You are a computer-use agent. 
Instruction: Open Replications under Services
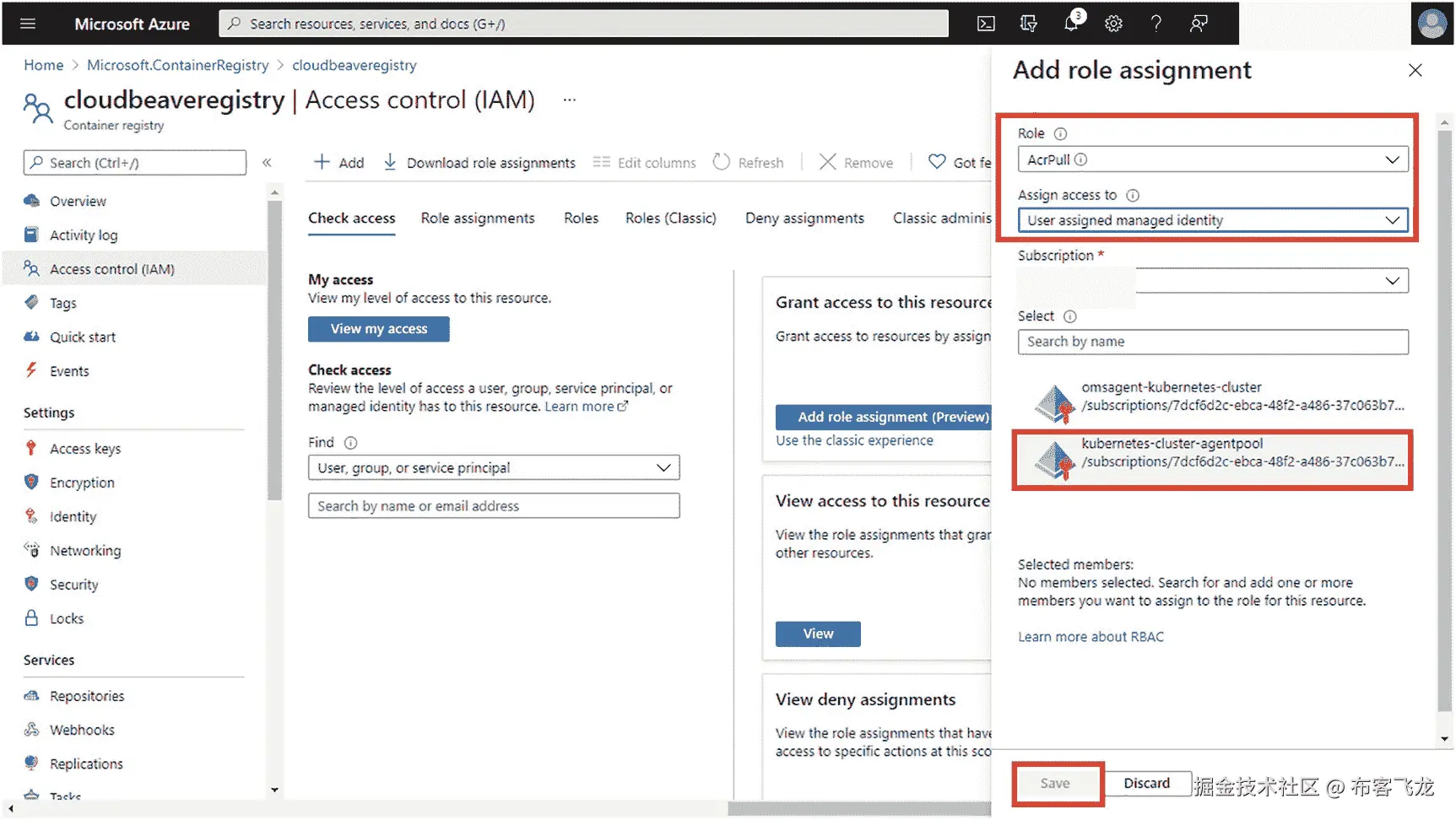tap(86, 763)
